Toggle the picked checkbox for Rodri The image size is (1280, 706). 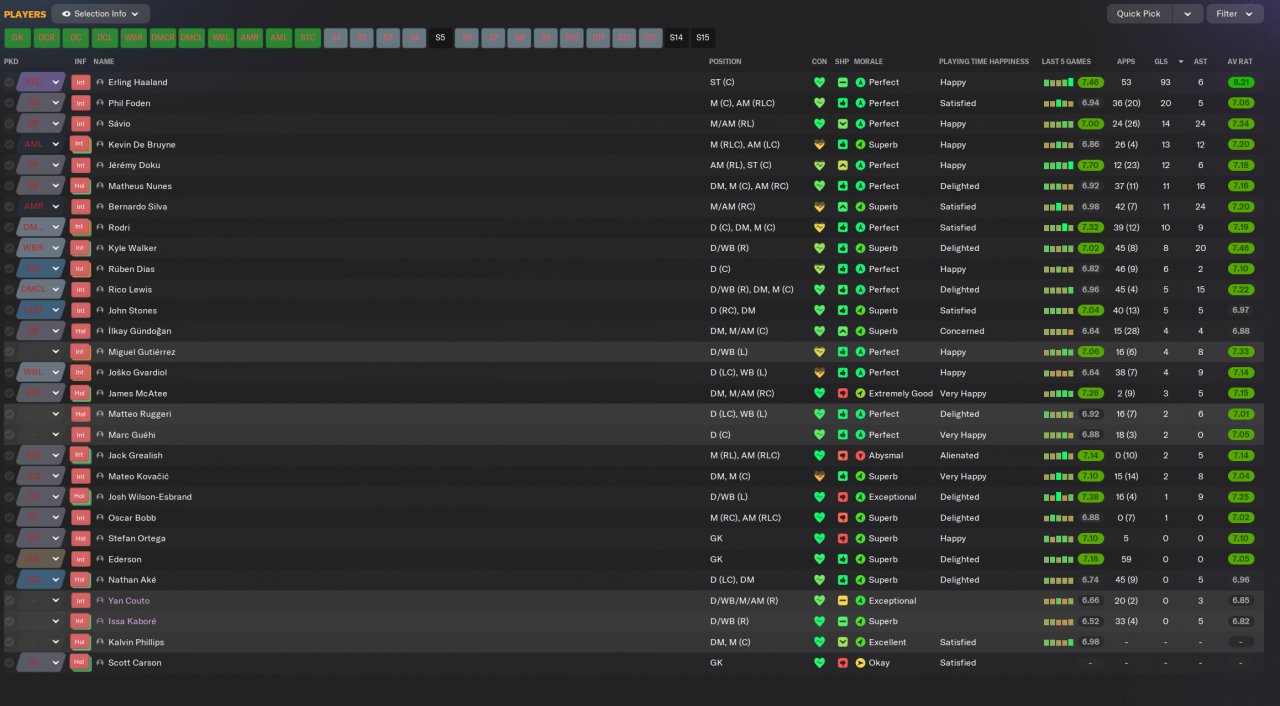point(9,227)
